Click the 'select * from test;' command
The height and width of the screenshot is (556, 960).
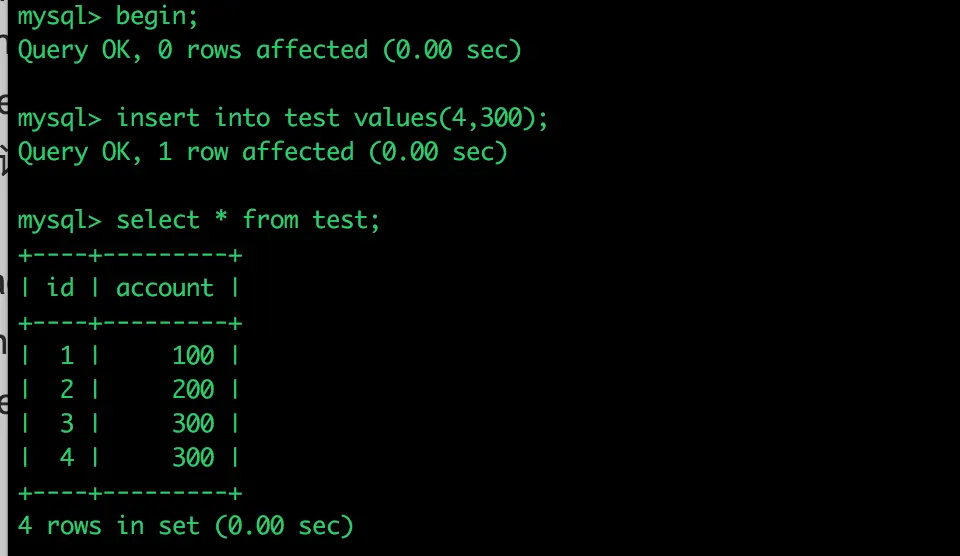[248, 220]
